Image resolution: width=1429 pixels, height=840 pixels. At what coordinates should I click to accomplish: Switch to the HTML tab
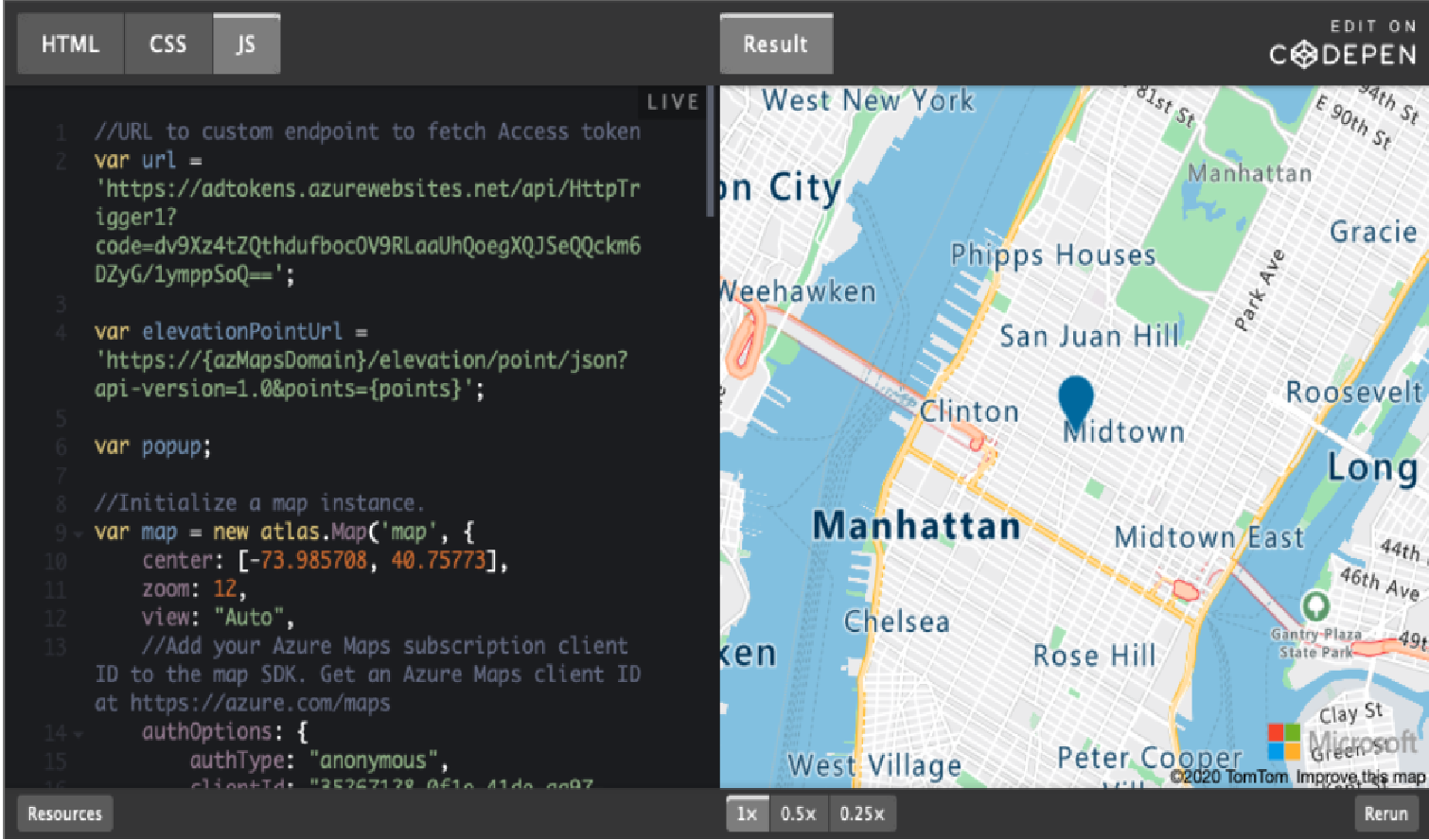click(x=70, y=44)
